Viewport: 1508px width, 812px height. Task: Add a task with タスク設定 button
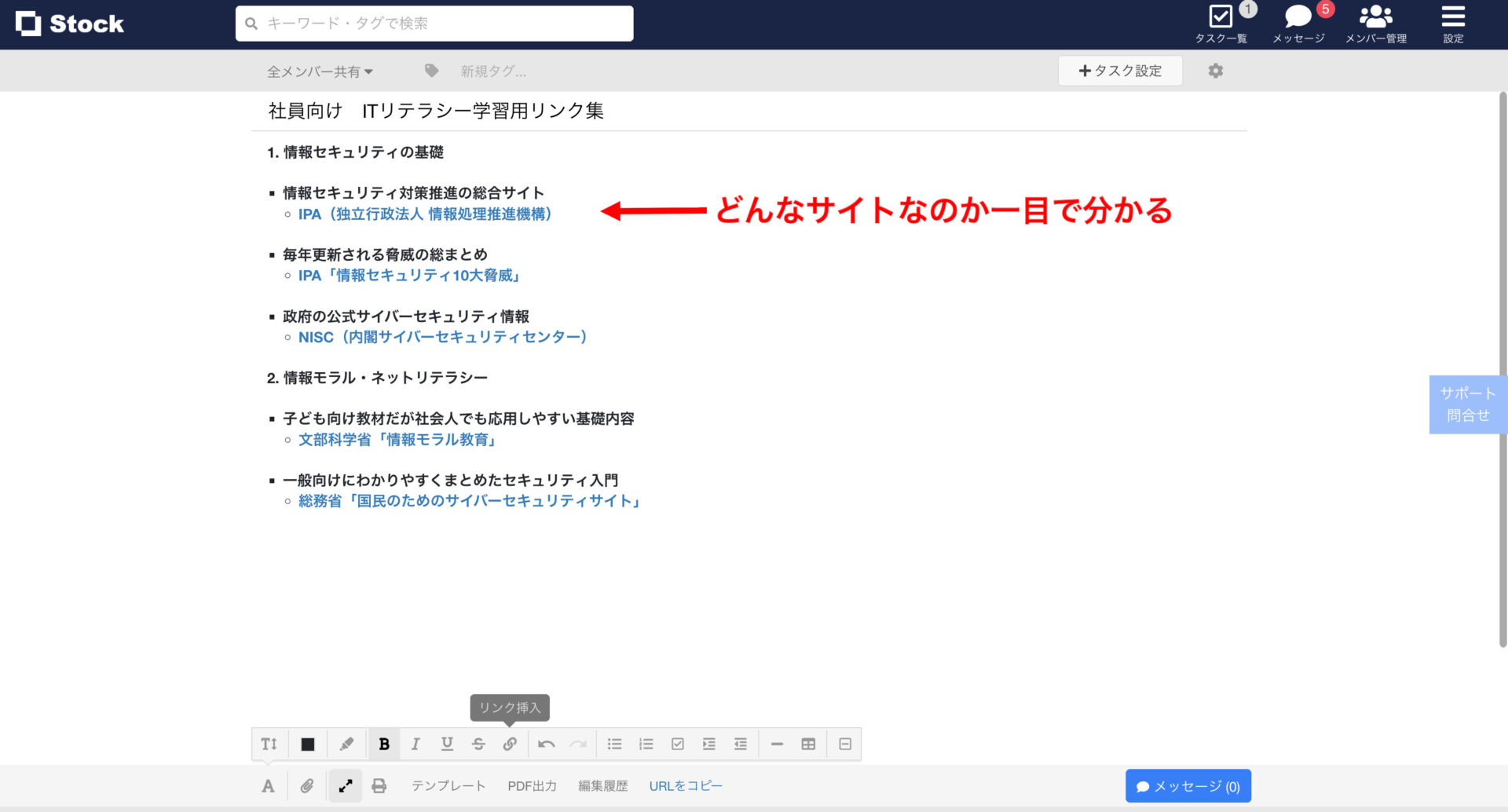tap(1121, 71)
